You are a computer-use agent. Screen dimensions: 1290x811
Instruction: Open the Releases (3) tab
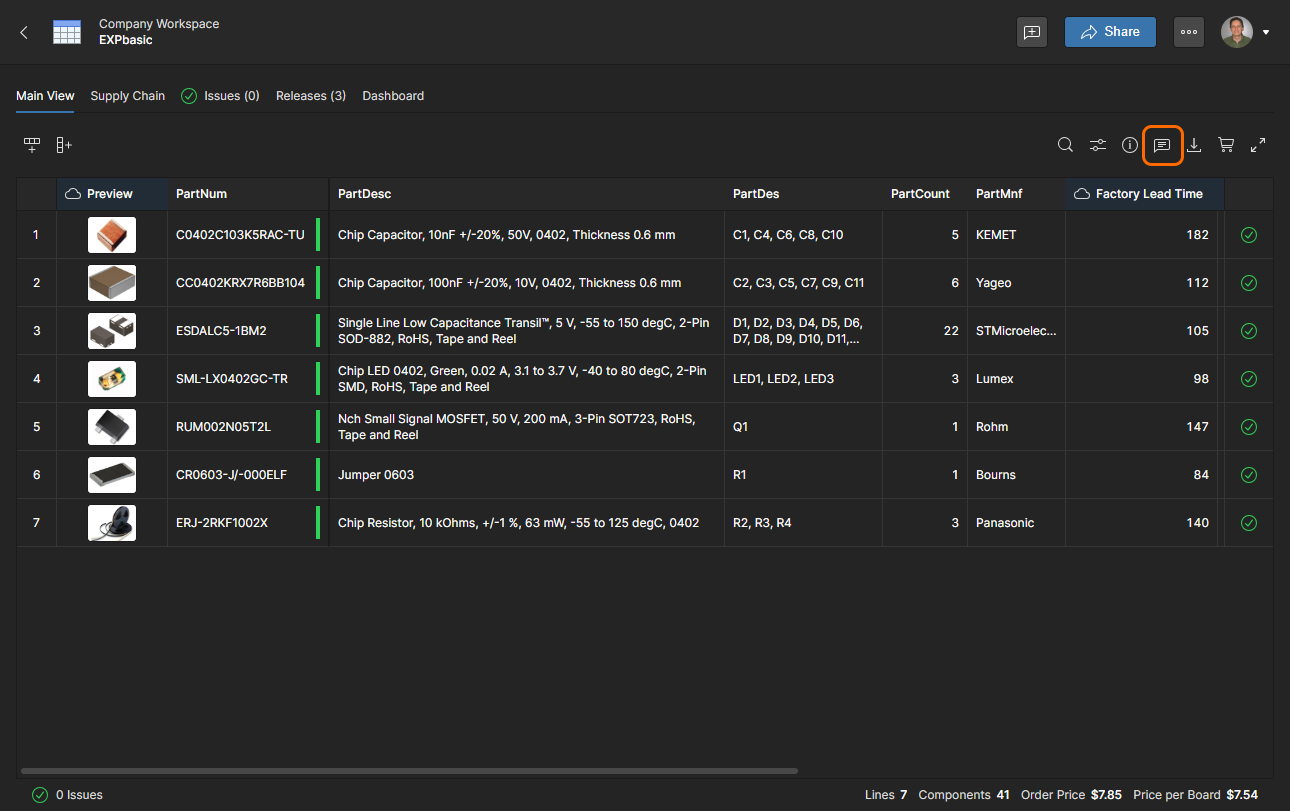[x=311, y=96]
